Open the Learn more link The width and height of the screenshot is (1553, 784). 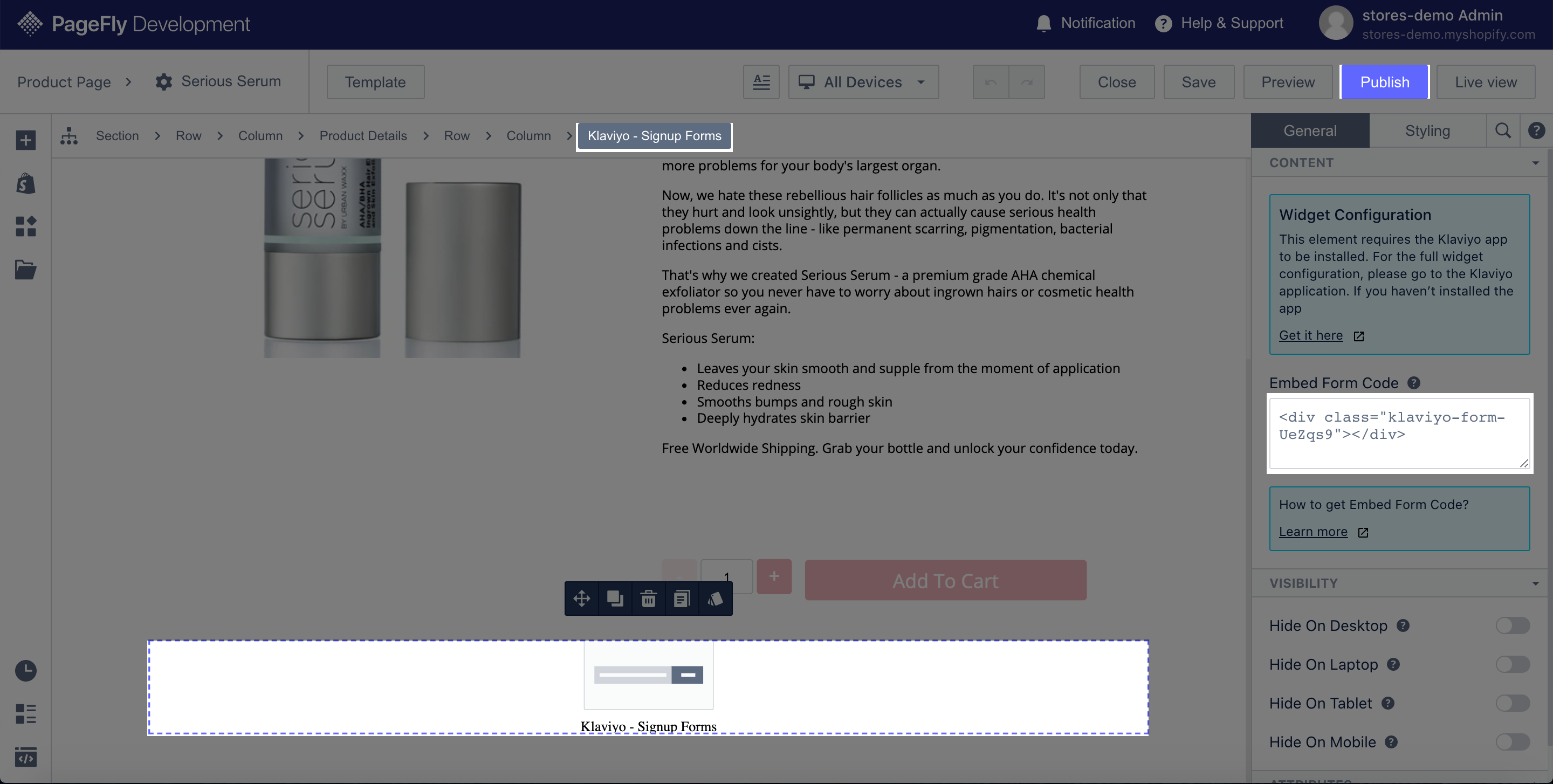(x=1313, y=532)
